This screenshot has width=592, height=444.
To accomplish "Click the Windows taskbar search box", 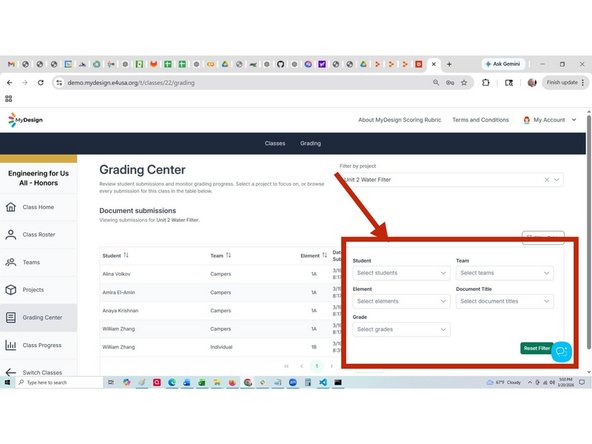I will pos(60,382).
